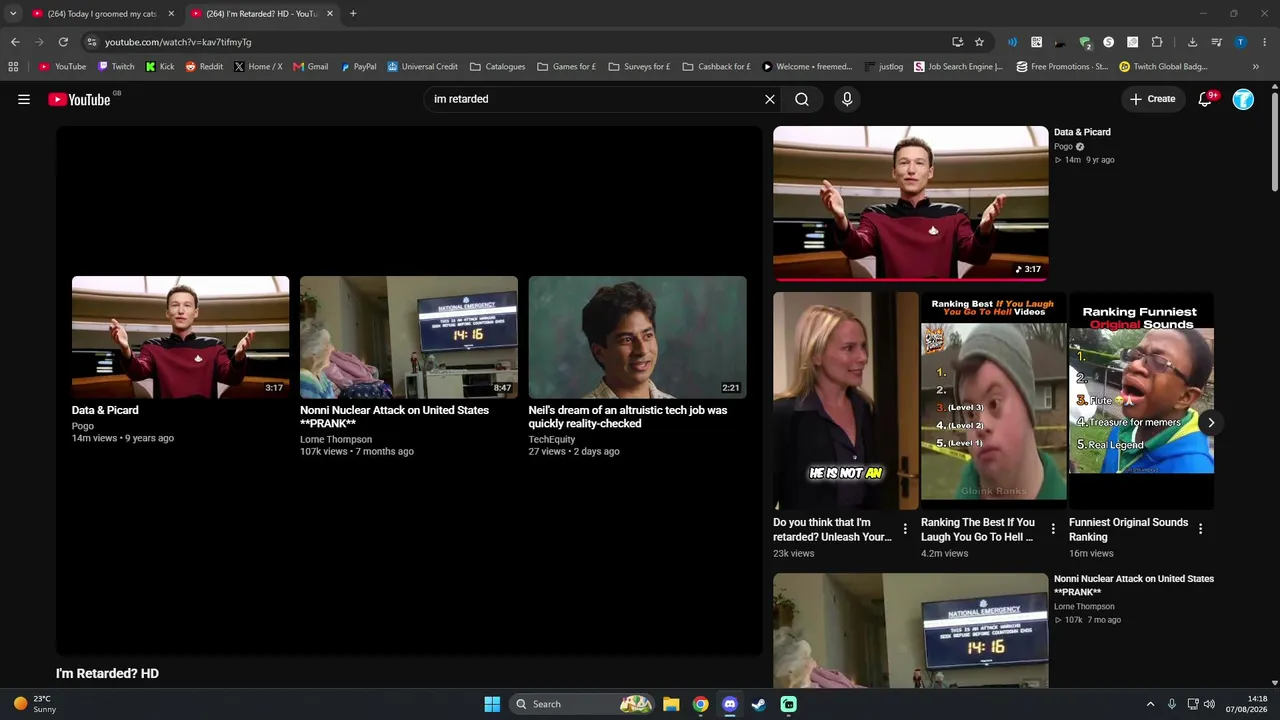The width and height of the screenshot is (1280, 720).
Task: Open TechEquity channel under end-screen video
Action: point(552,440)
